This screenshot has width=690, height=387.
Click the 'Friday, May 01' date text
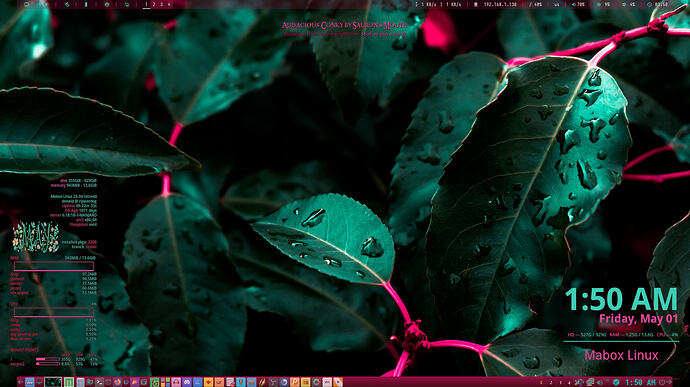pyautogui.click(x=639, y=319)
